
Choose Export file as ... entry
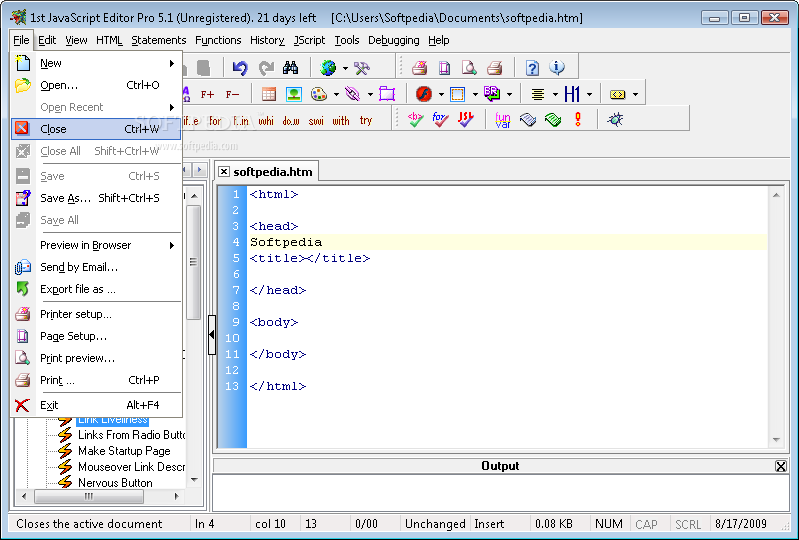pos(96,289)
